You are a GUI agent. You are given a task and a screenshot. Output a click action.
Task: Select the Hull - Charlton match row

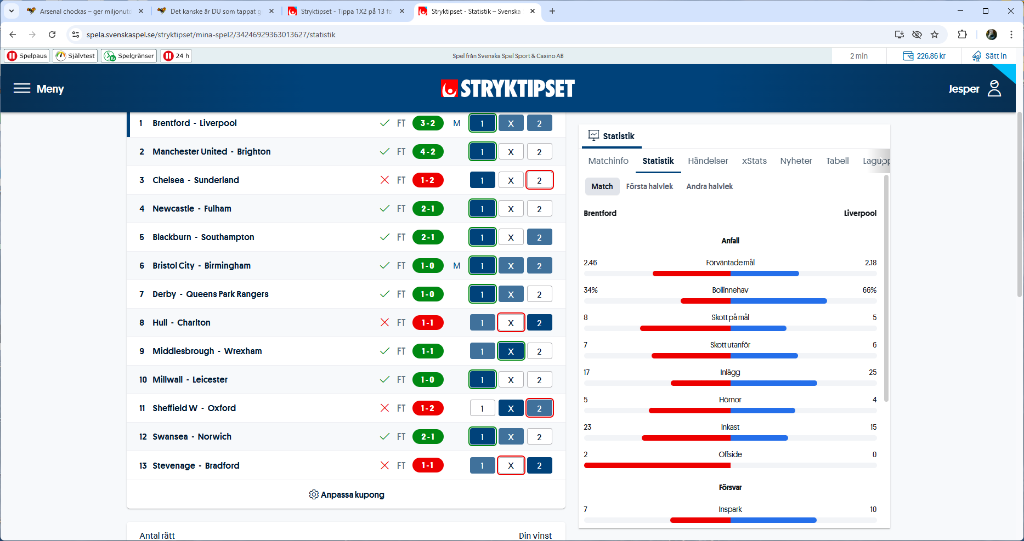[250, 323]
